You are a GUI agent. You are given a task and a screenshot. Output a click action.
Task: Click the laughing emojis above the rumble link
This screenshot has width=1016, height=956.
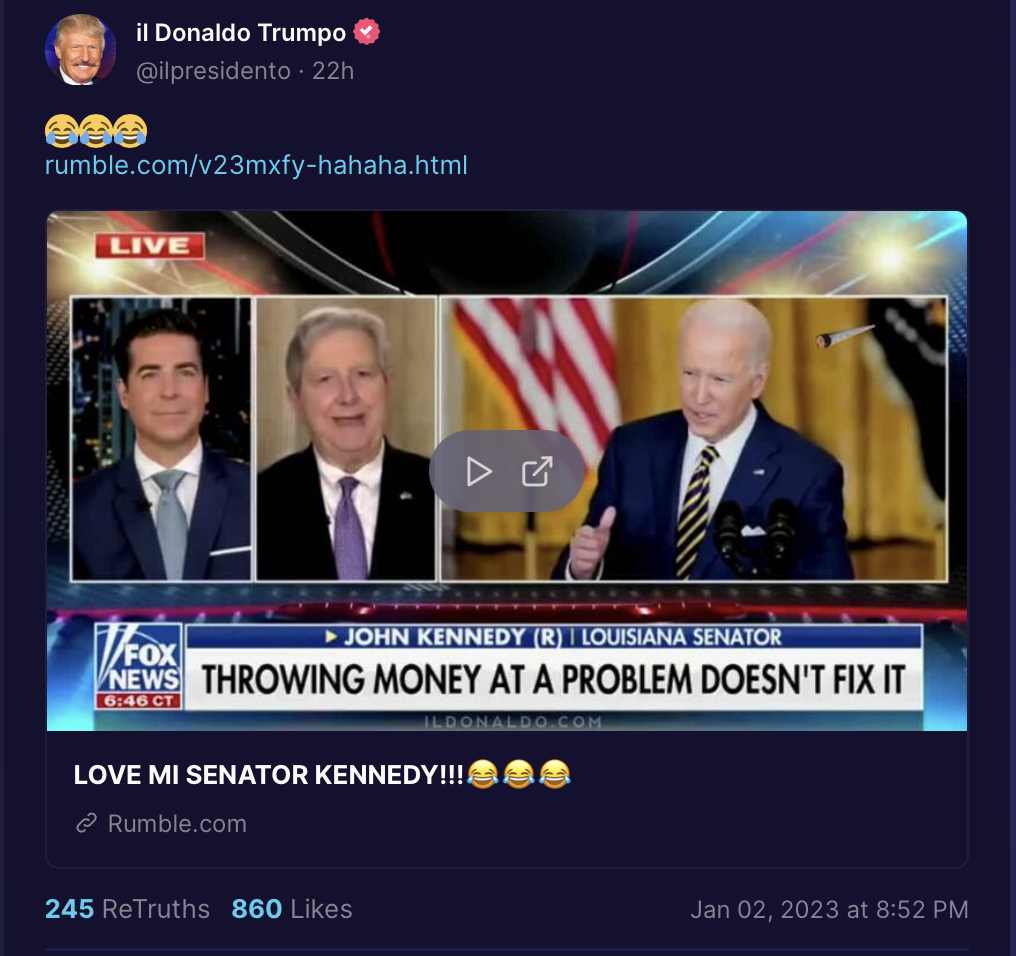pyautogui.click(x=96, y=130)
